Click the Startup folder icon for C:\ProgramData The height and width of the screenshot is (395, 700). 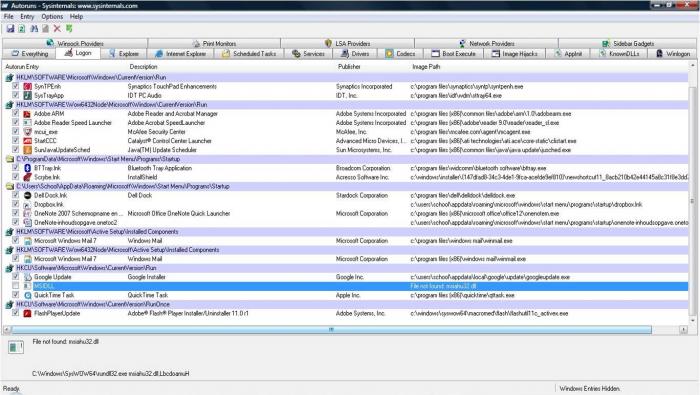10,159
